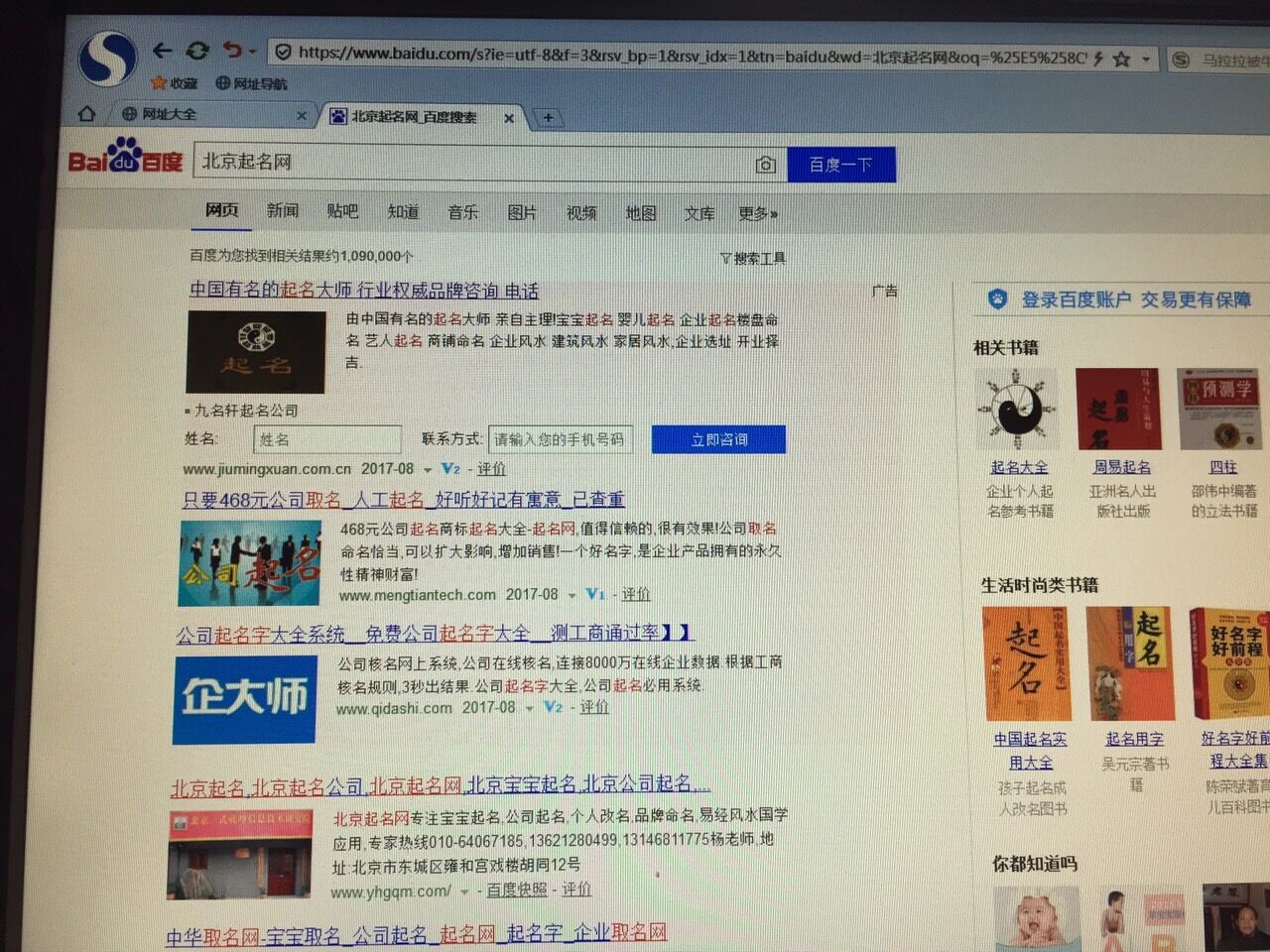1270x952 pixels.
Task: Click 评价 for the jiumingxuan result
Action: coord(491,469)
